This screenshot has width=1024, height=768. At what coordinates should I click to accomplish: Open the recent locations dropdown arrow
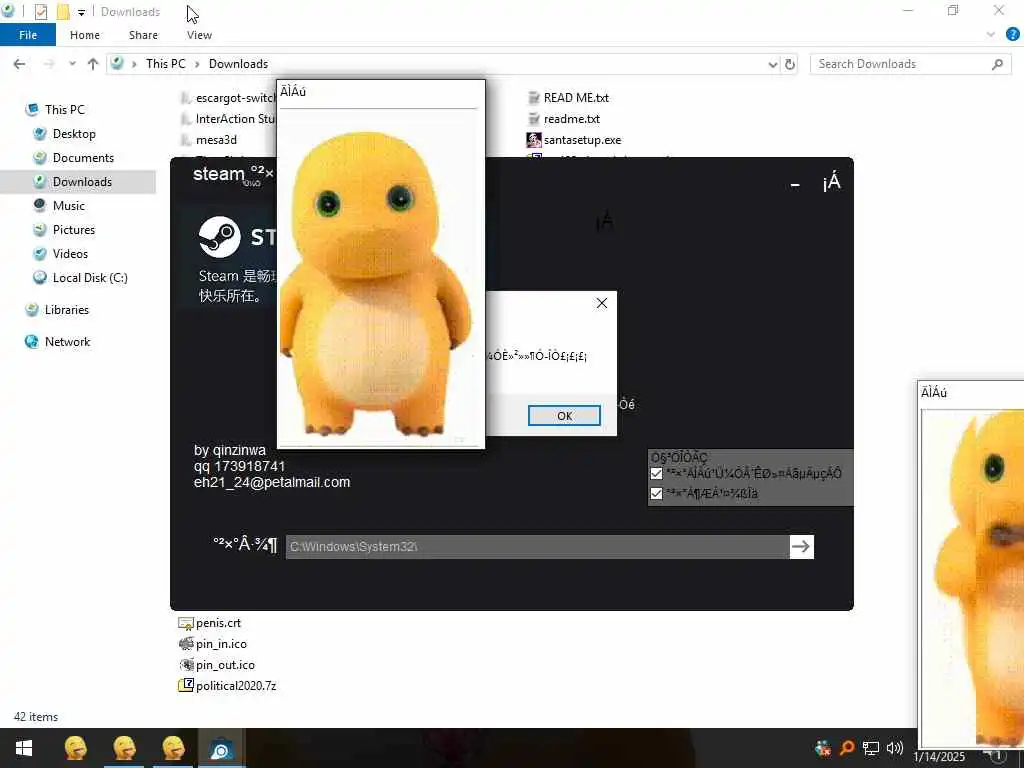72,64
